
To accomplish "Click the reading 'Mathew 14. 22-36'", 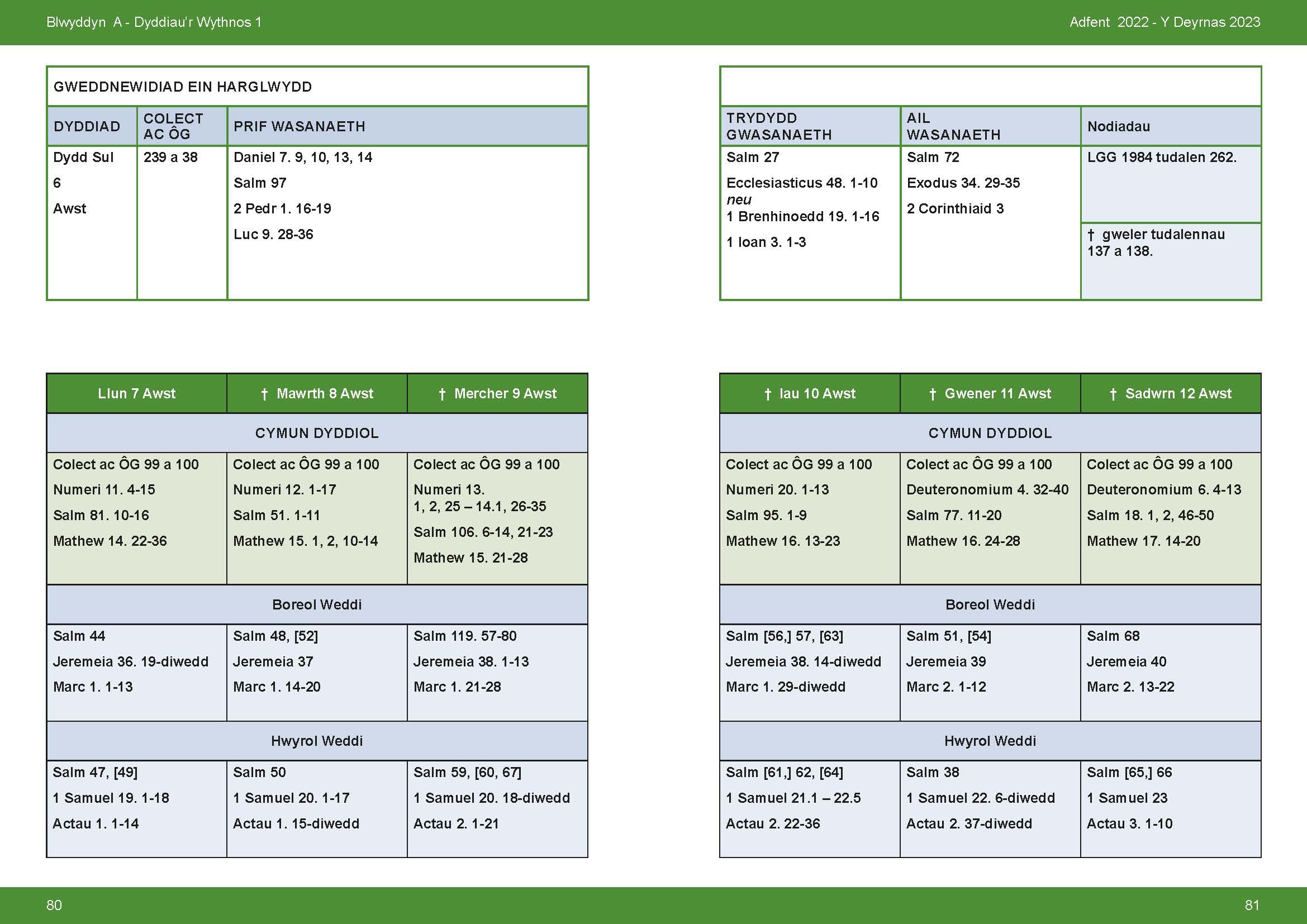I will 110,541.
